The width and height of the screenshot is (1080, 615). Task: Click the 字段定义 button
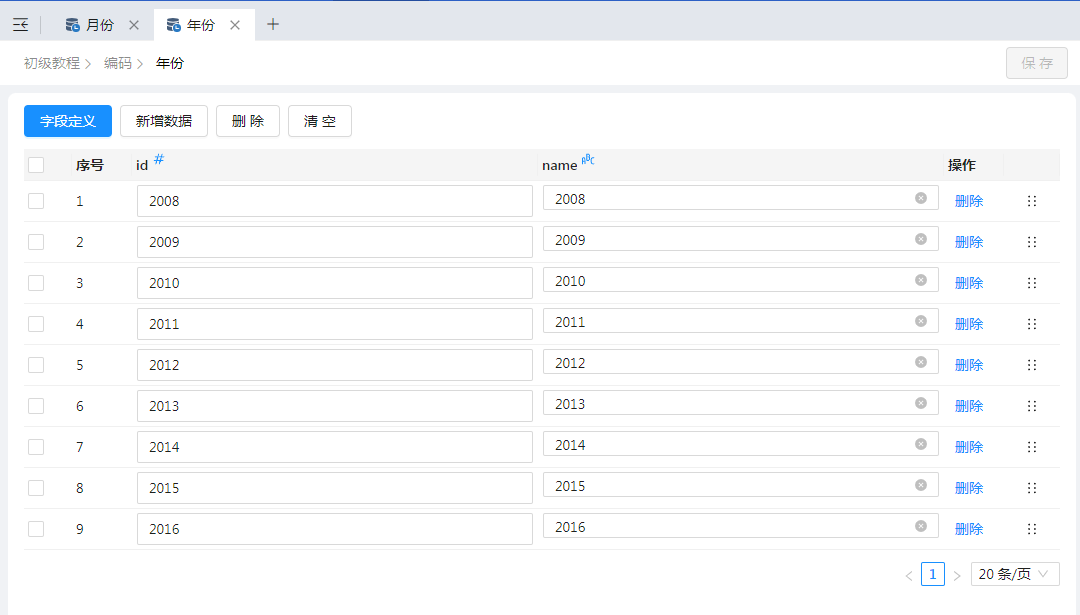tap(68, 121)
